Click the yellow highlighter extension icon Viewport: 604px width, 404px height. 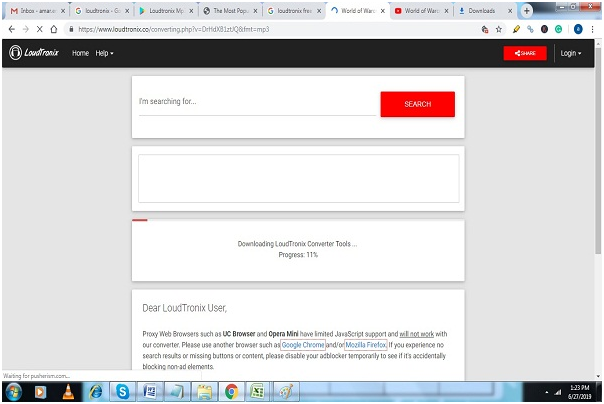pos(517,29)
